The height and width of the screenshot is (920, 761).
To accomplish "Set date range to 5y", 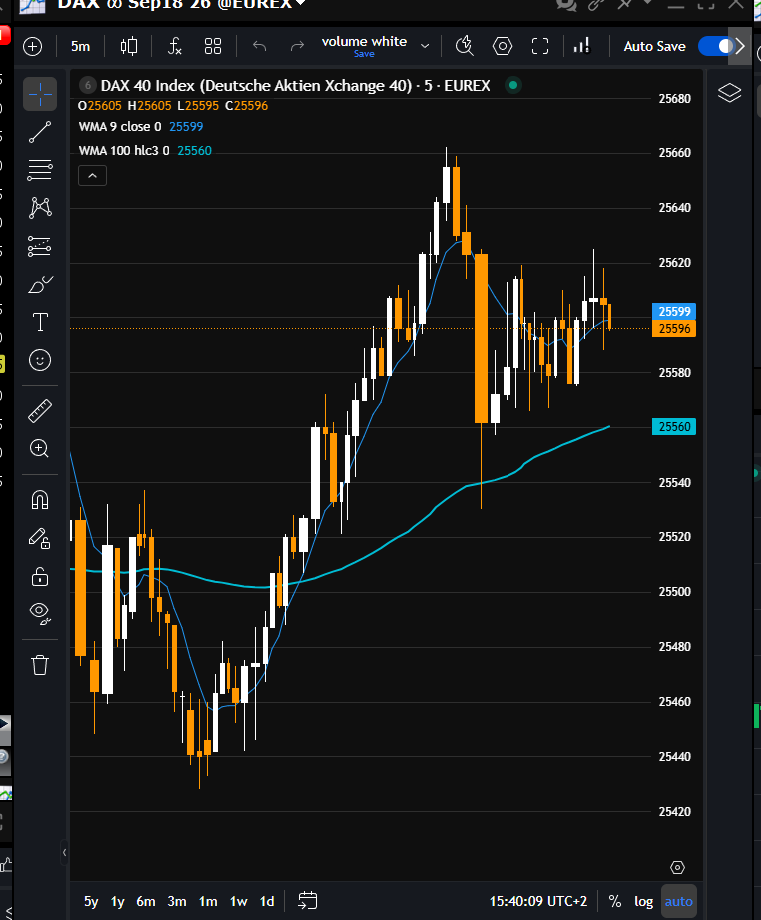I will pyautogui.click(x=91, y=901).
